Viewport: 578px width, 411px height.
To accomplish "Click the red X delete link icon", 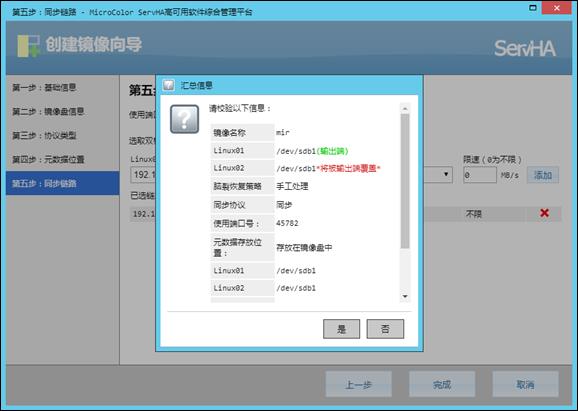I will 544,213.
